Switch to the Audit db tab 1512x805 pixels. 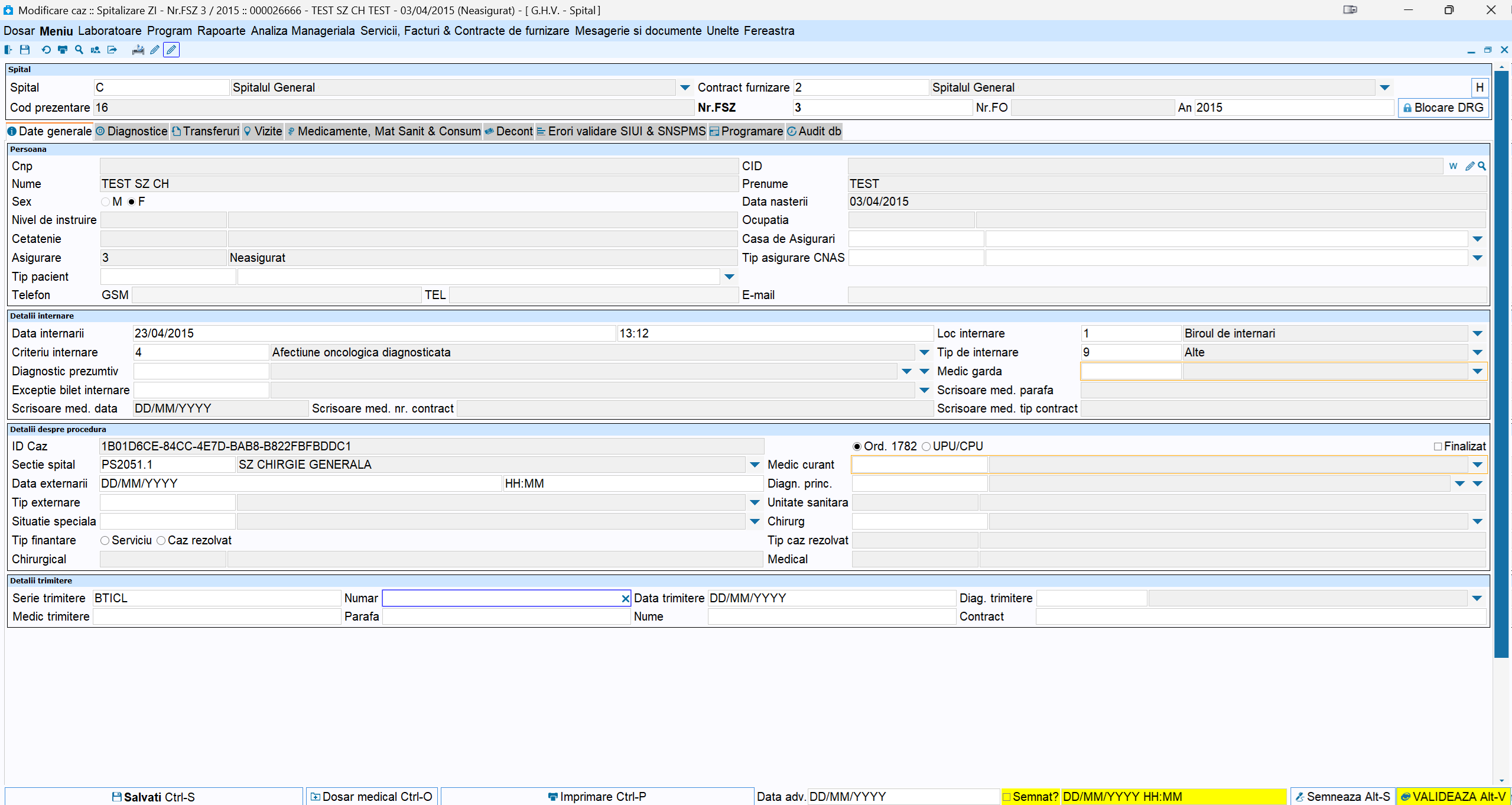point(814,131)
